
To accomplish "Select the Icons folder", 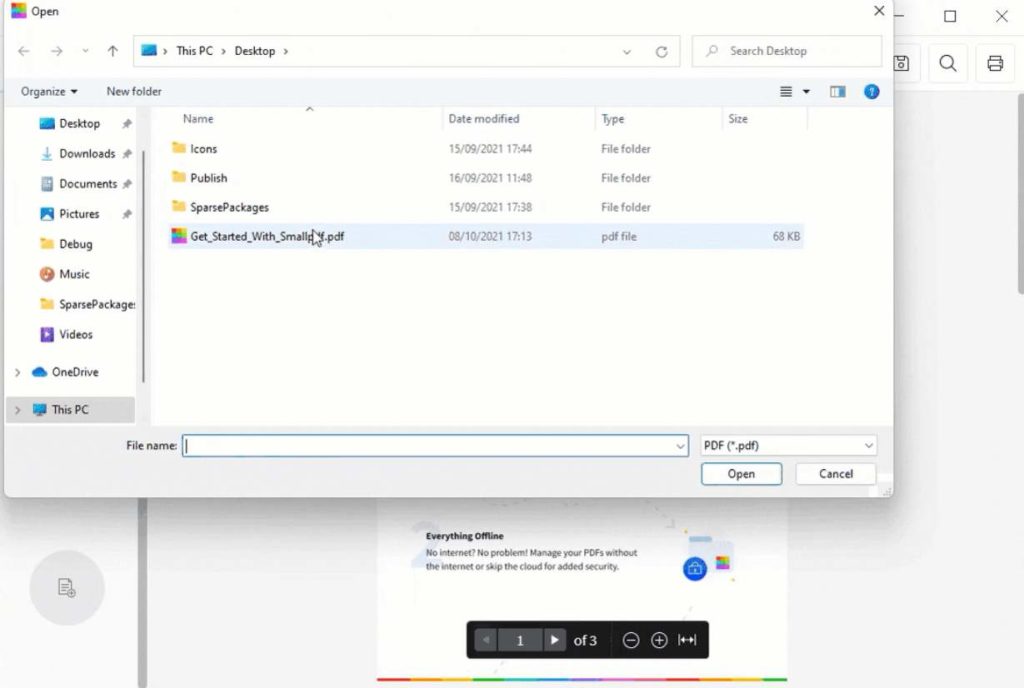I will click(x=486, y=149).
